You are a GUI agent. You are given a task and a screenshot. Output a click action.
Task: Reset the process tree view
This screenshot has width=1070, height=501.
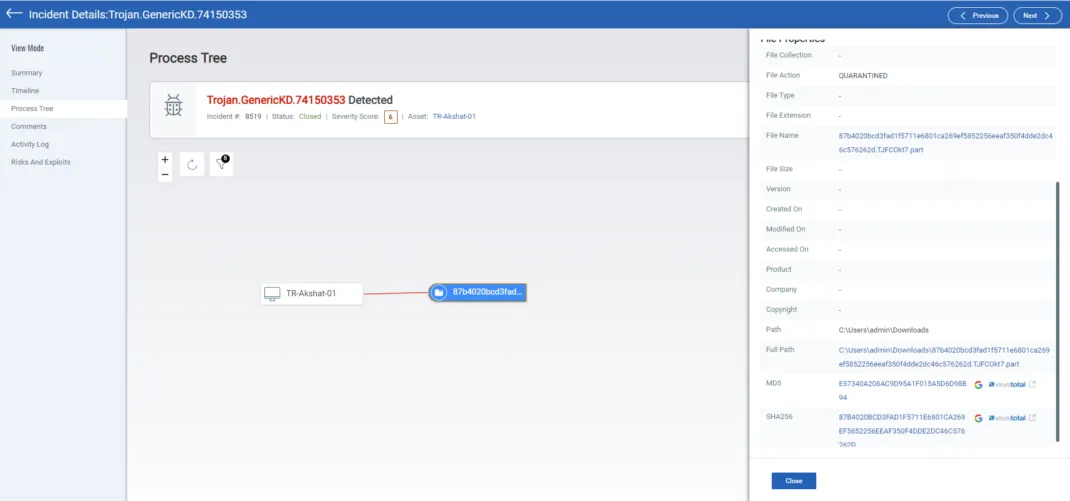192,165
